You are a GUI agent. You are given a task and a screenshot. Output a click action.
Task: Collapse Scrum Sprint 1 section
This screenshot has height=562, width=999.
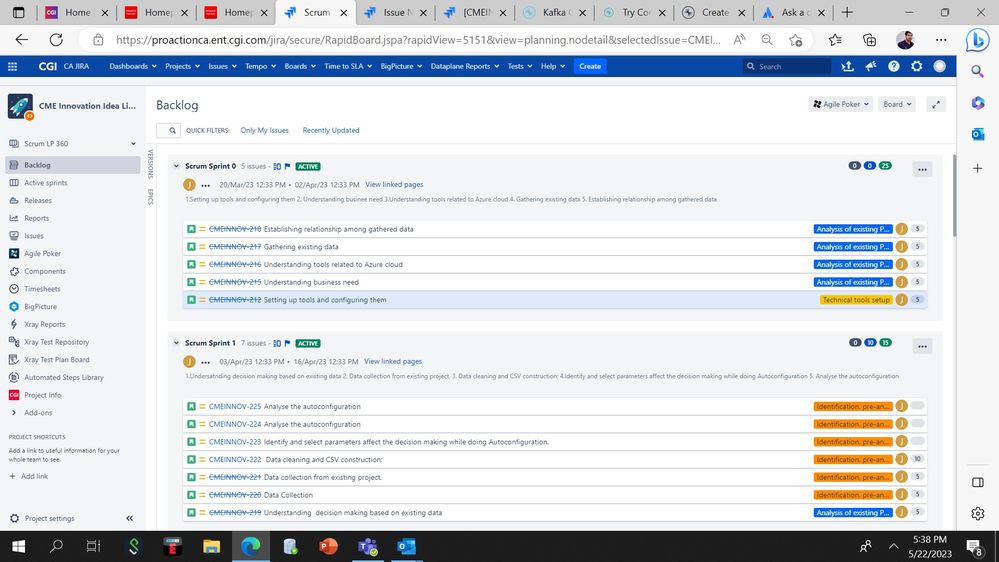tap(176, 343)
